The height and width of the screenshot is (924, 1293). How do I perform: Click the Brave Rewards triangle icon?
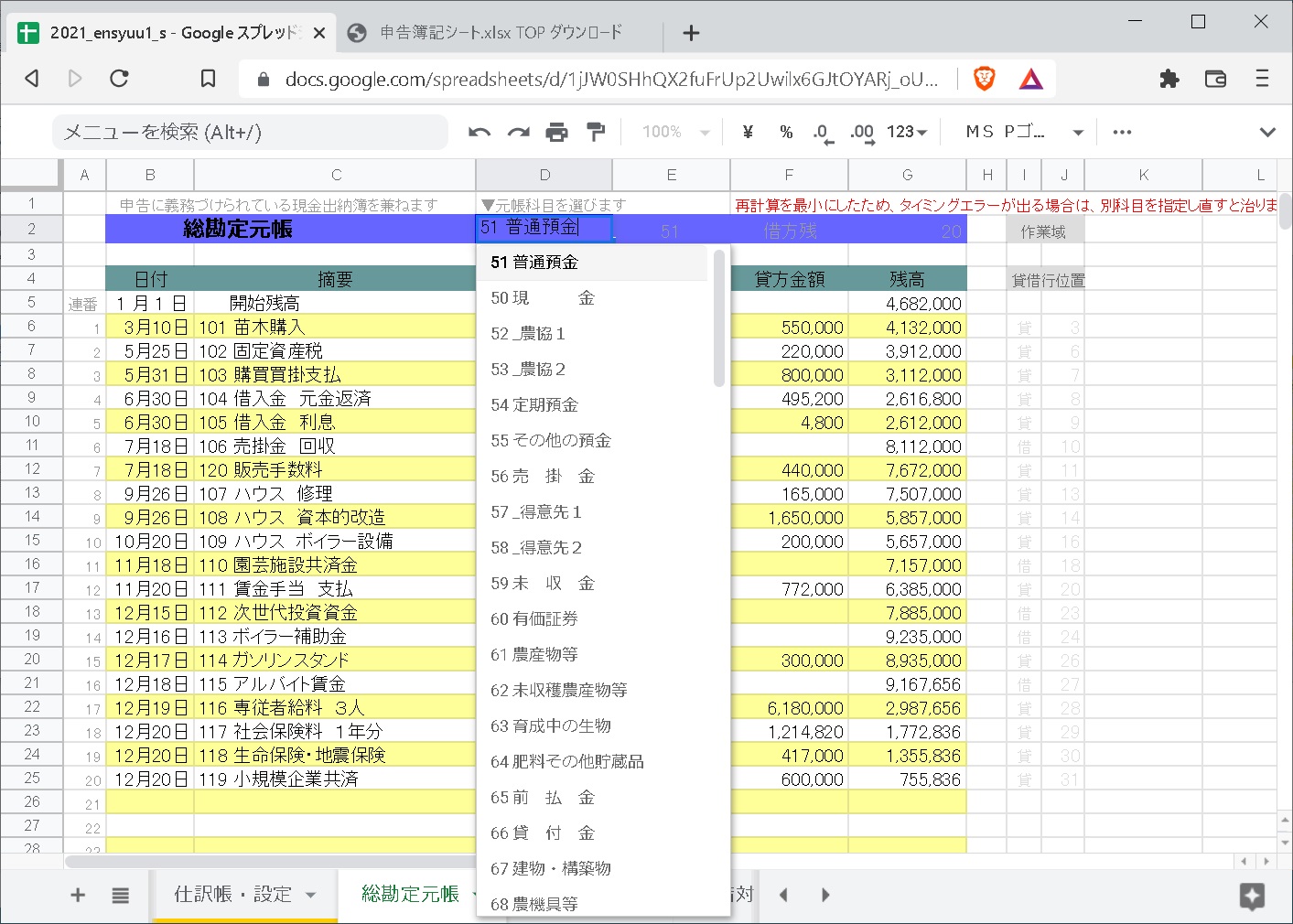pyautogui.click(x=1031, y=79)
